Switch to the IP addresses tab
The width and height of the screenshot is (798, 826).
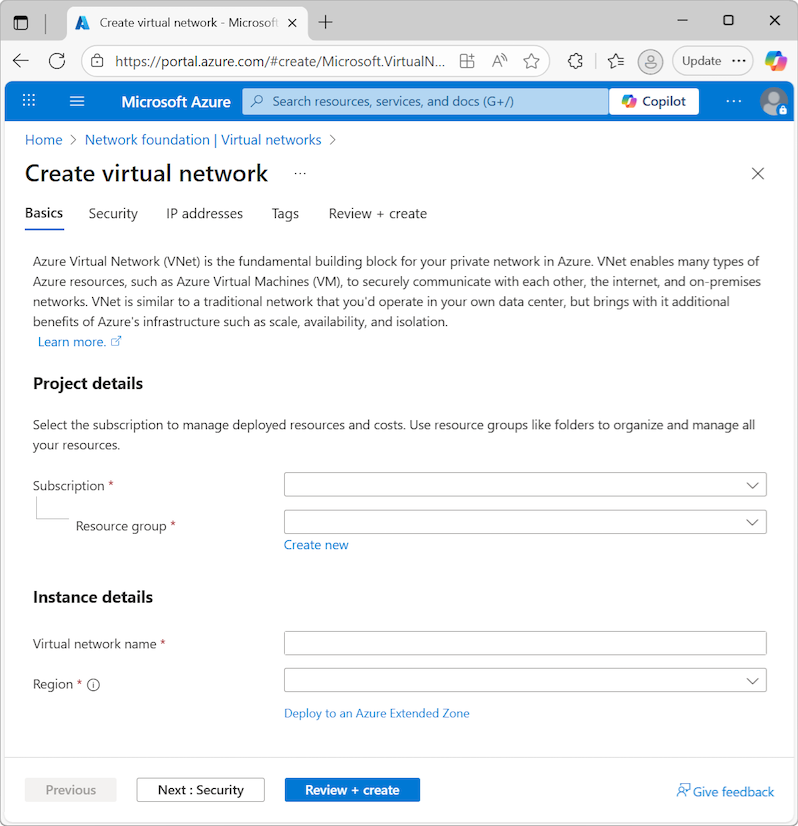pyautogui.click(x=204, y=213)
